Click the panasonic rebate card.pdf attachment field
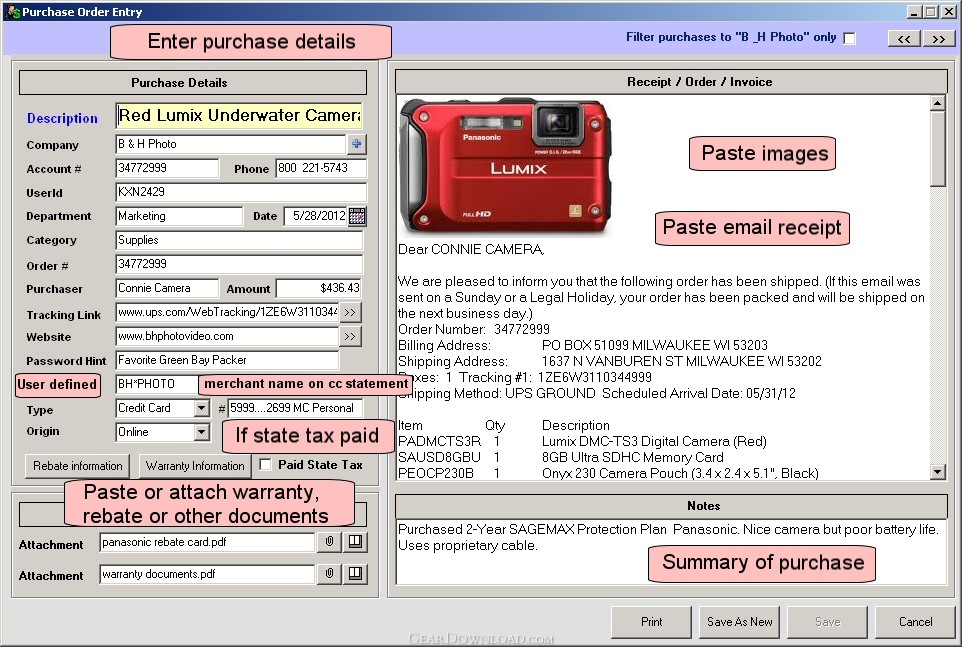The image size is (962, 647). tap(207, 542)
